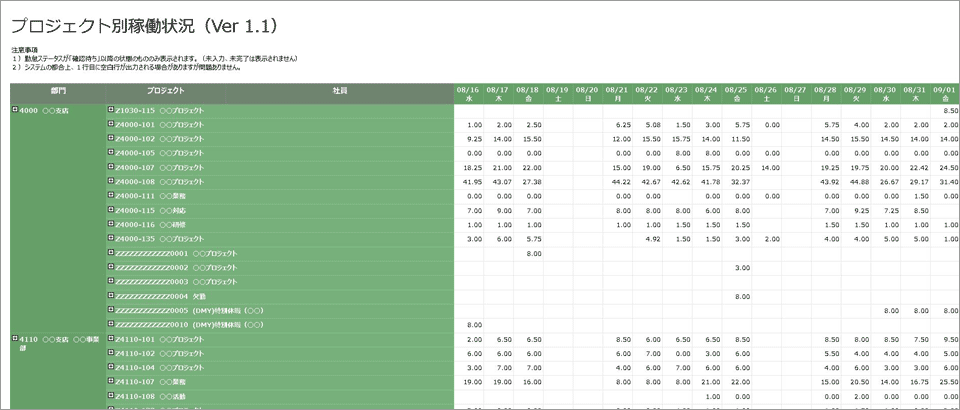Select the 08/31 木 date column header

coord(917,93)
